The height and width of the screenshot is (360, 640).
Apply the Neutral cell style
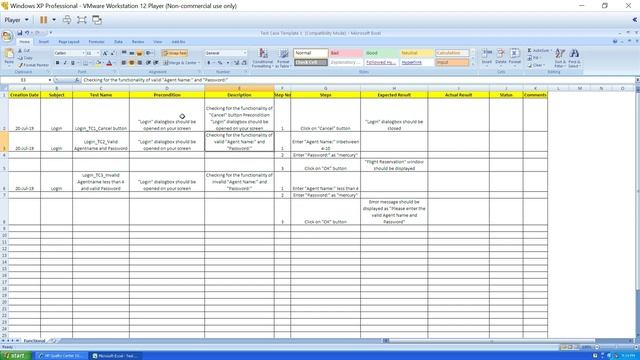(416, 53)
